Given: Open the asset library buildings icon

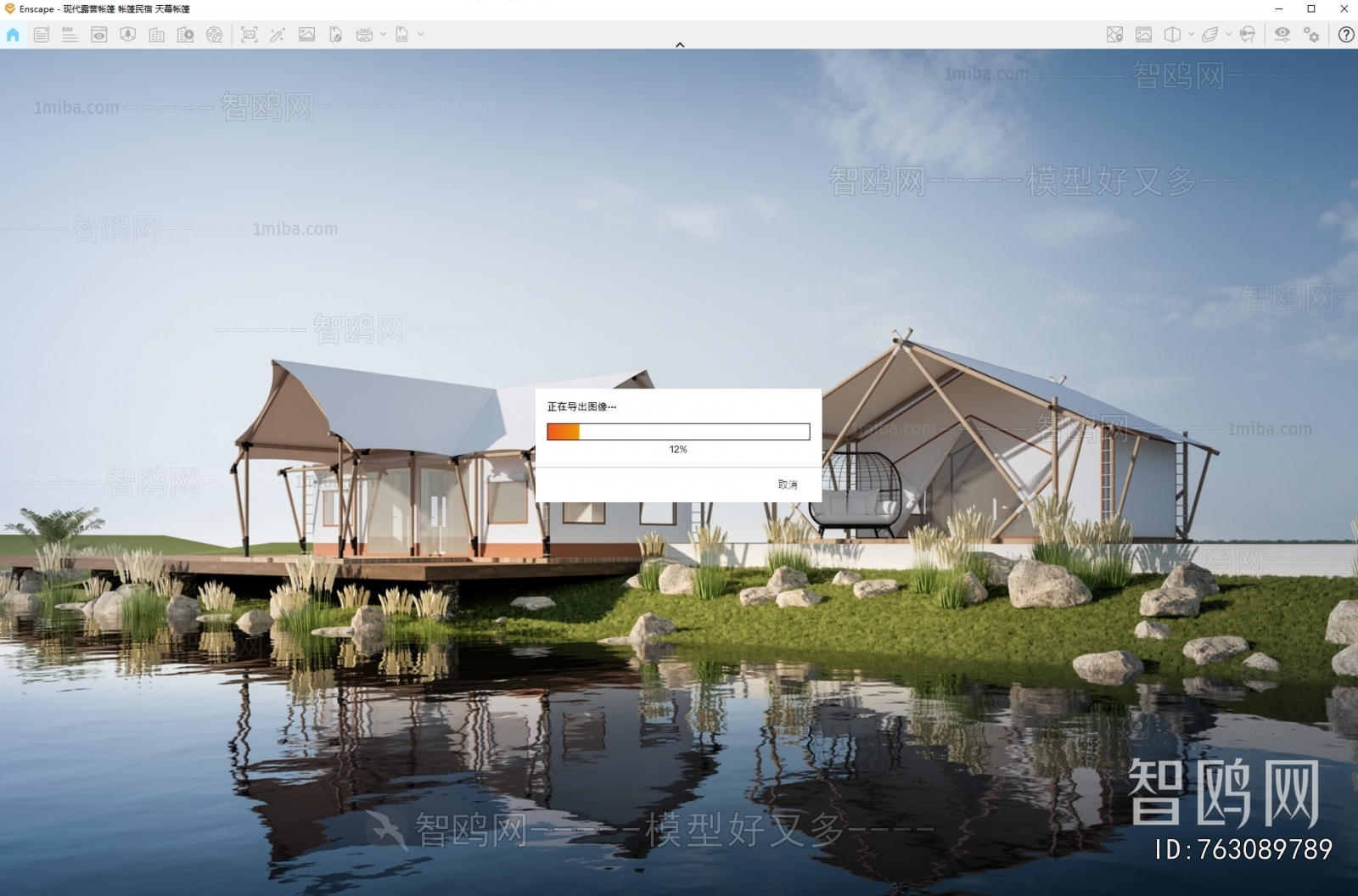Looking at the screenshot, I should coord(156,35).
